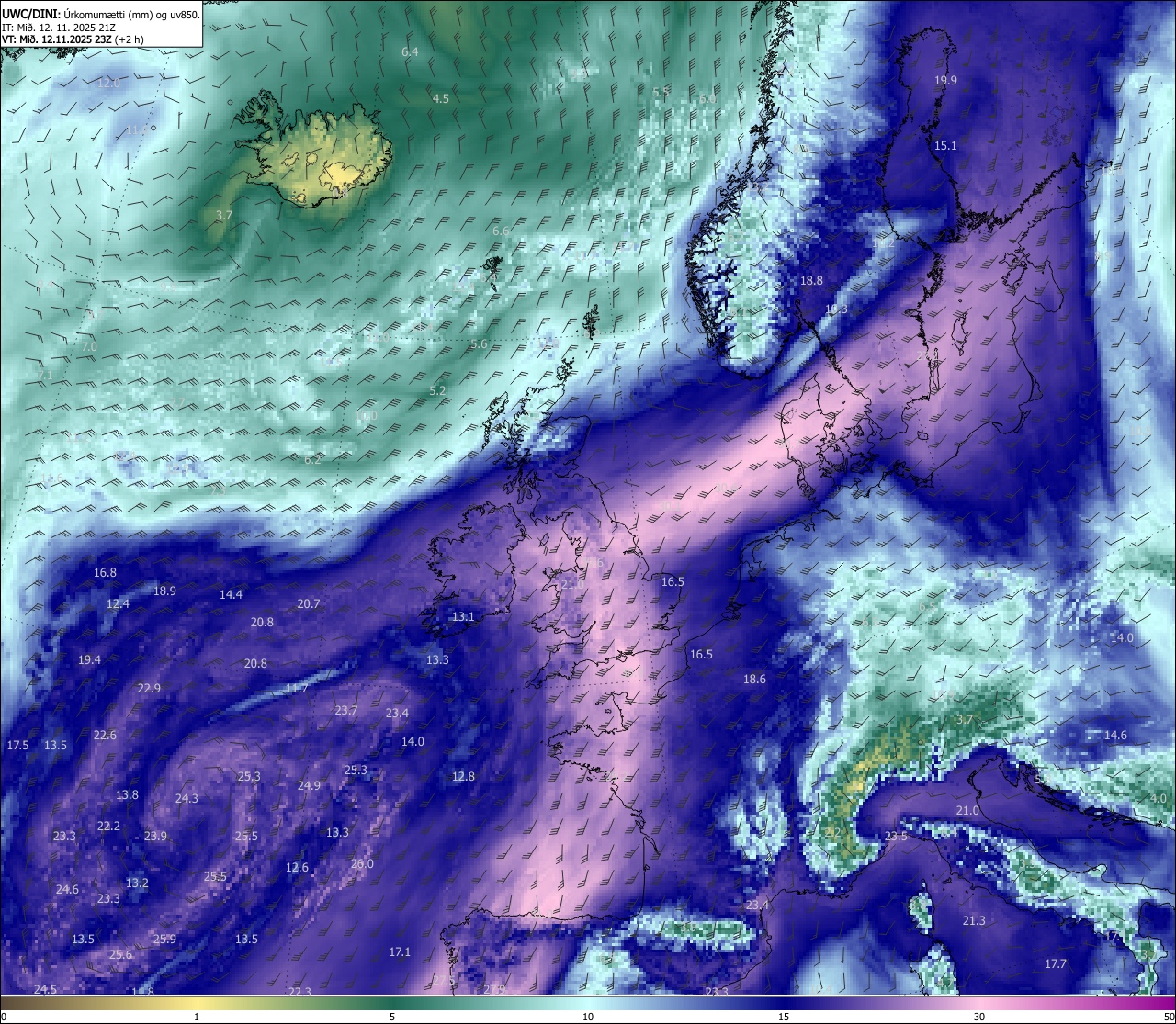Click the 24.9 value label
The height and width of the screenshot is (1024, 1176).
pos(309,786)
